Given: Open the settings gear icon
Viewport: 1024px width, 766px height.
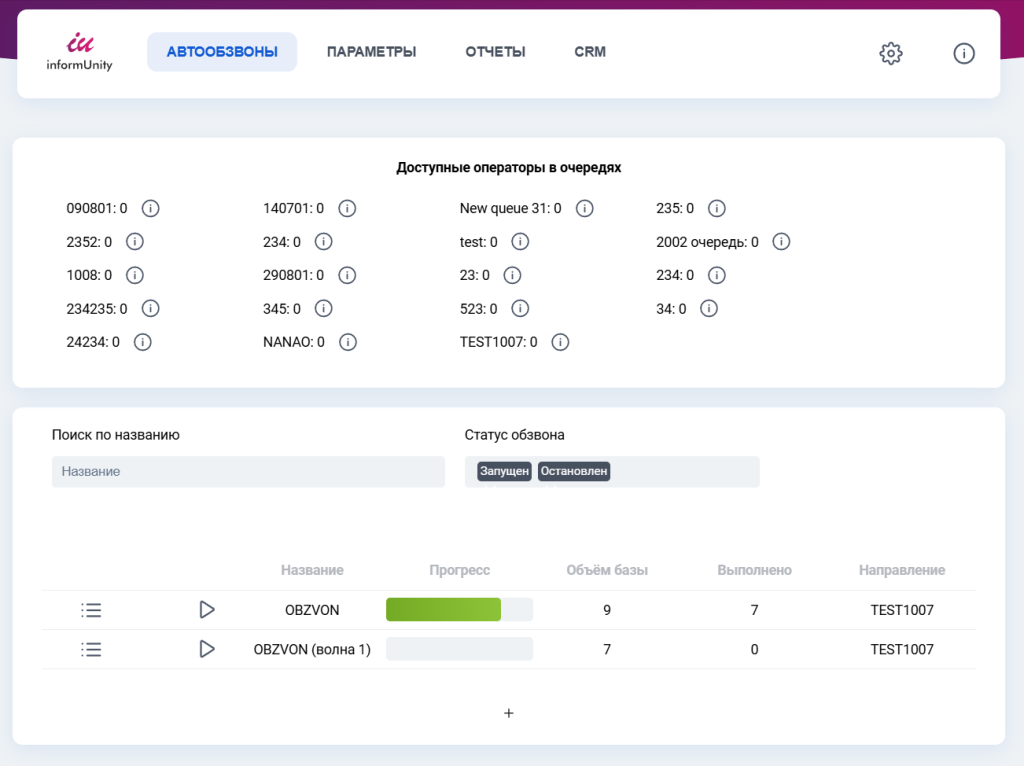Looking at the screenshot, I should pos(890,53).
